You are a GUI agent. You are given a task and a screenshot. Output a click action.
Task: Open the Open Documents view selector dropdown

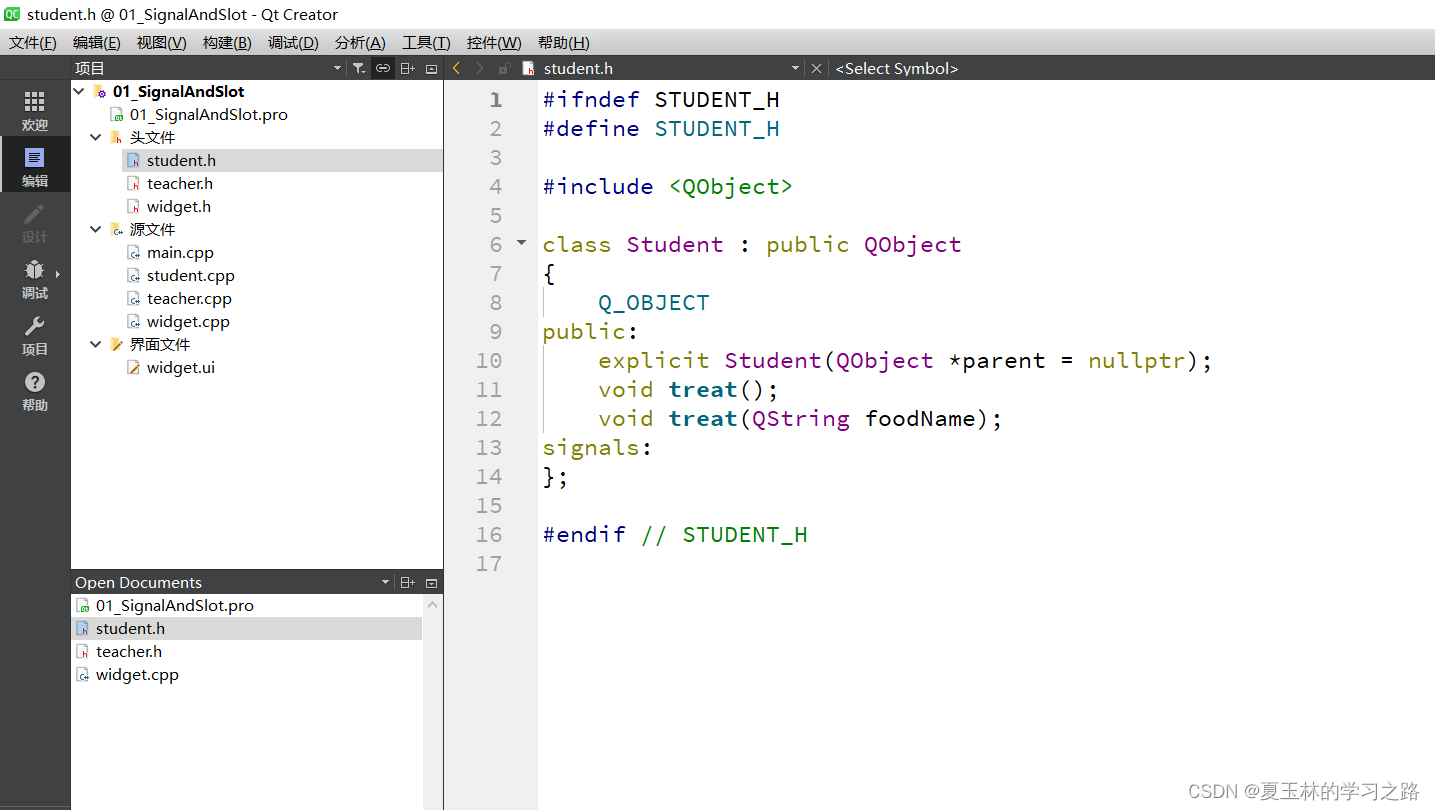pos(386,582)
